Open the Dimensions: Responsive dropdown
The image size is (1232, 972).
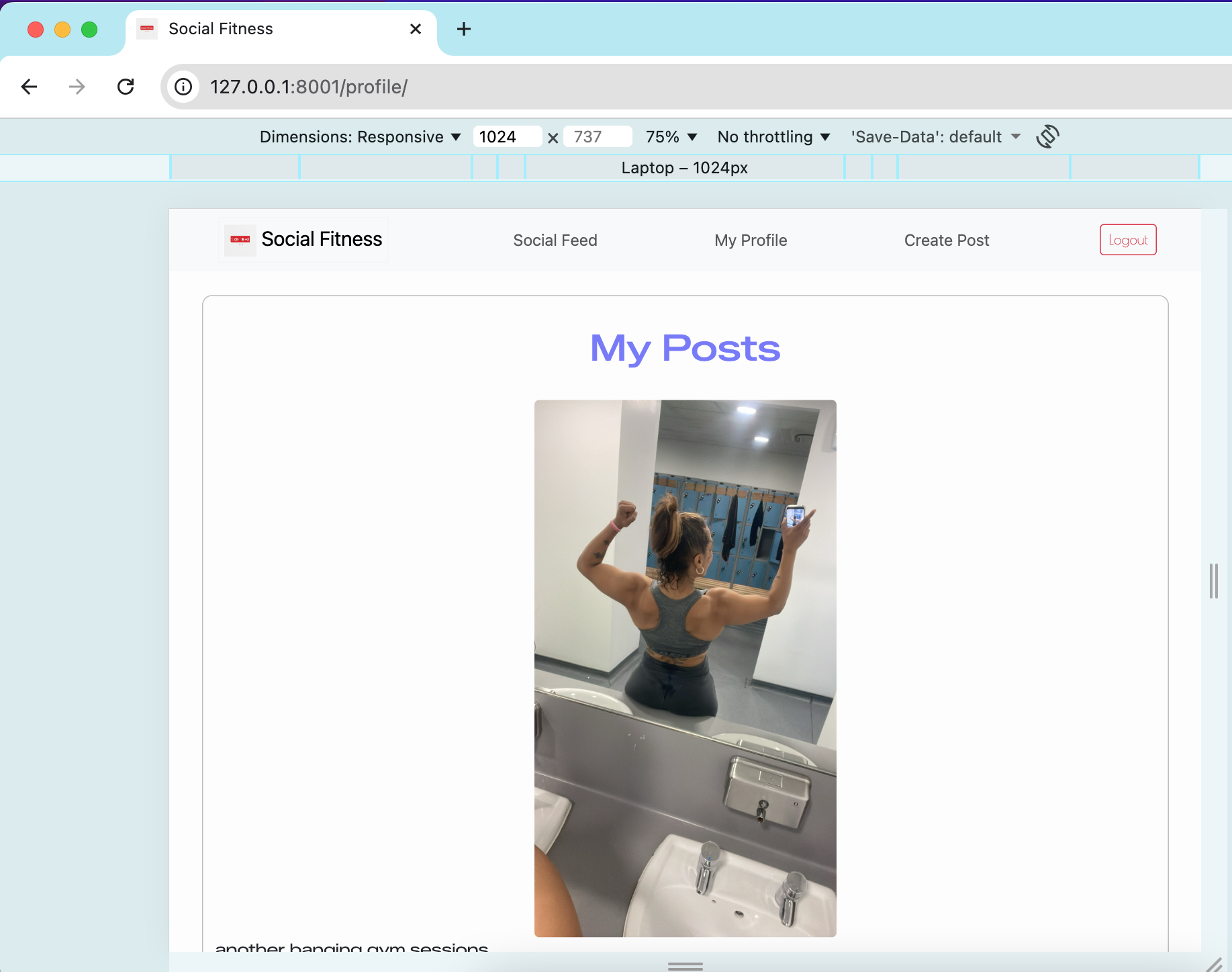[x=361, y=136]
